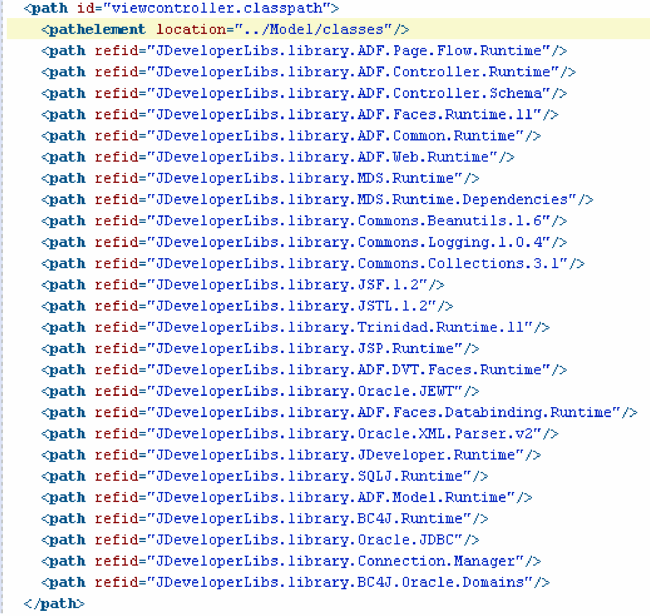Click the ADF.Controller.Runtime refid line
Image resolution: width=650 pixels, height=616 pixels.
point(308,72)
